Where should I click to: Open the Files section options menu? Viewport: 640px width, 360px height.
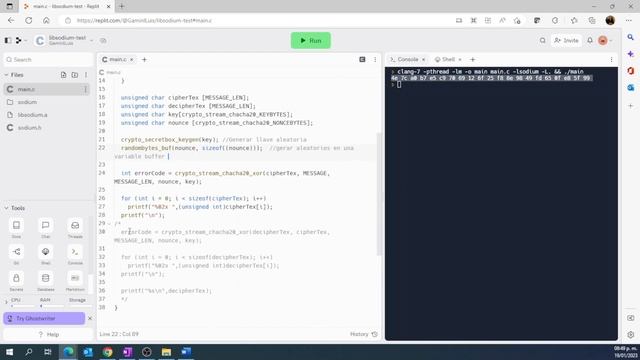pyautogui.click(x=86, y=75)
